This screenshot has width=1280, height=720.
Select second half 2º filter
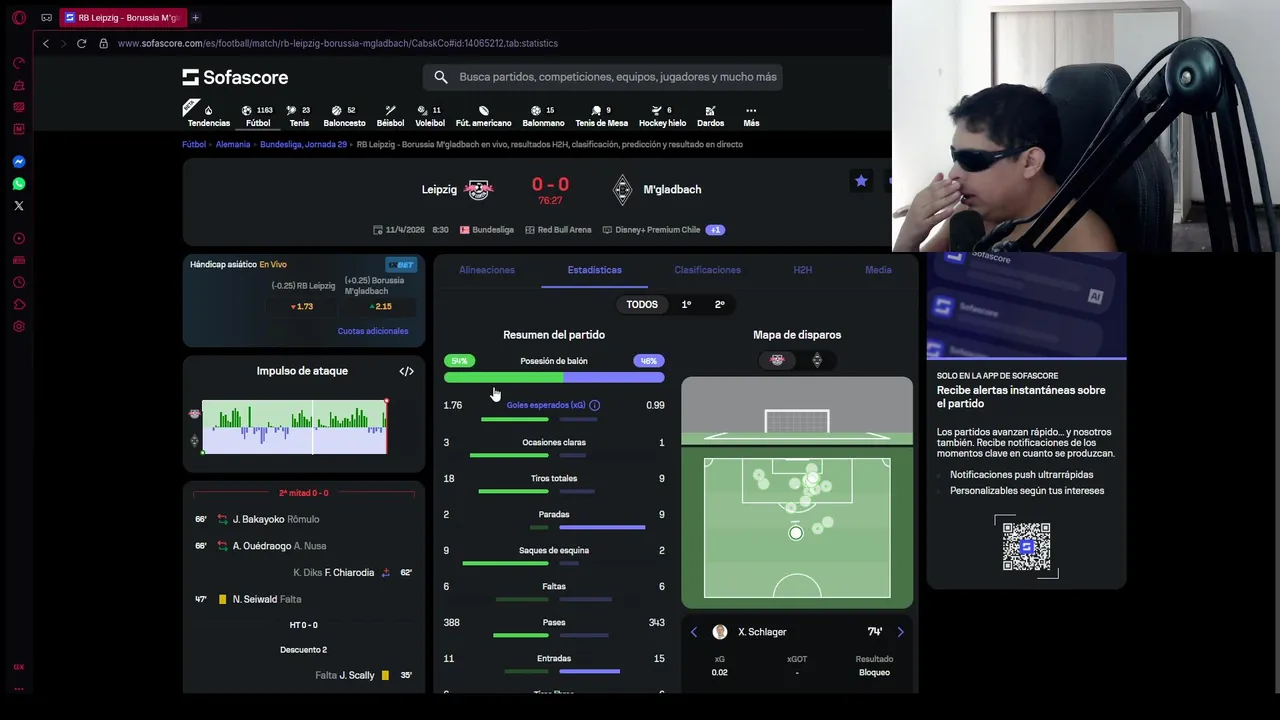[719, 304]
